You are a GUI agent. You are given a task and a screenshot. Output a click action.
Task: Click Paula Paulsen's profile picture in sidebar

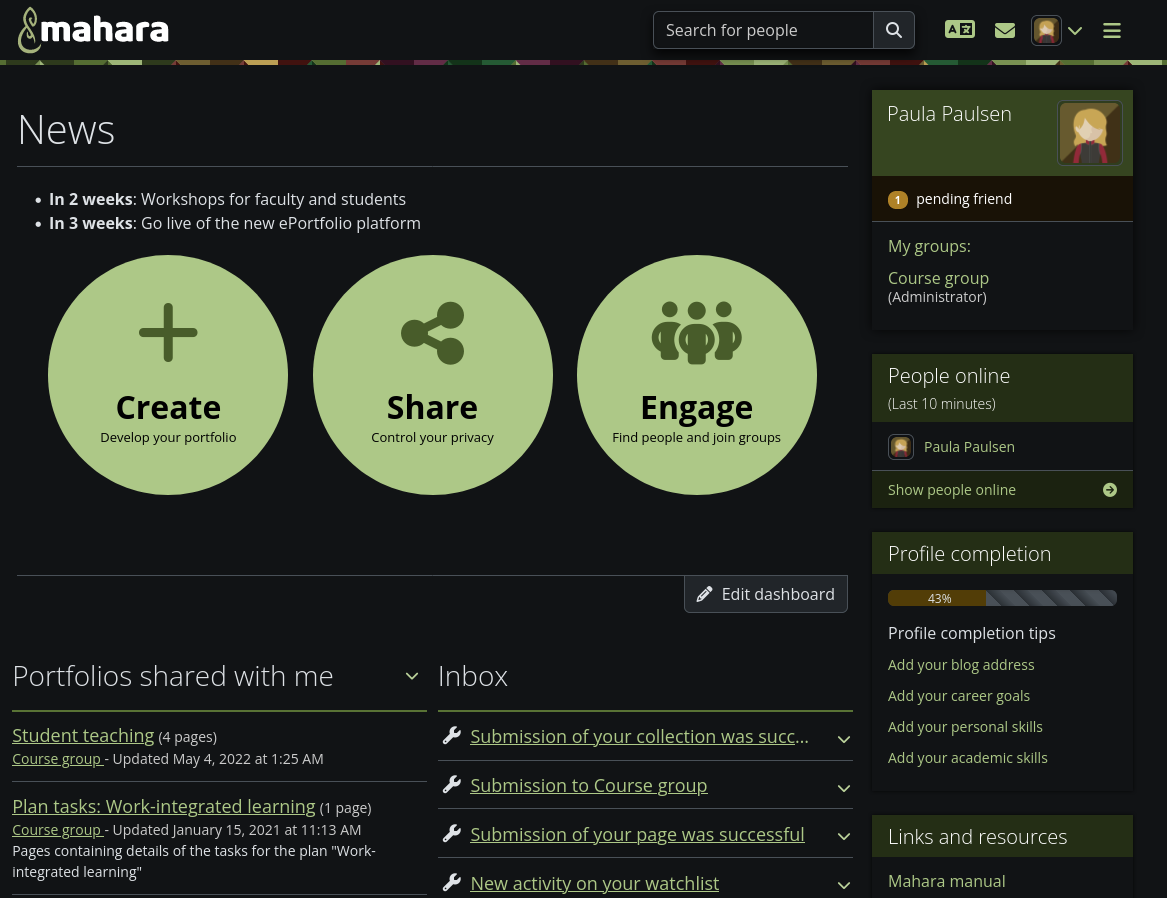pyautogui.click(x=1089, y=133)
